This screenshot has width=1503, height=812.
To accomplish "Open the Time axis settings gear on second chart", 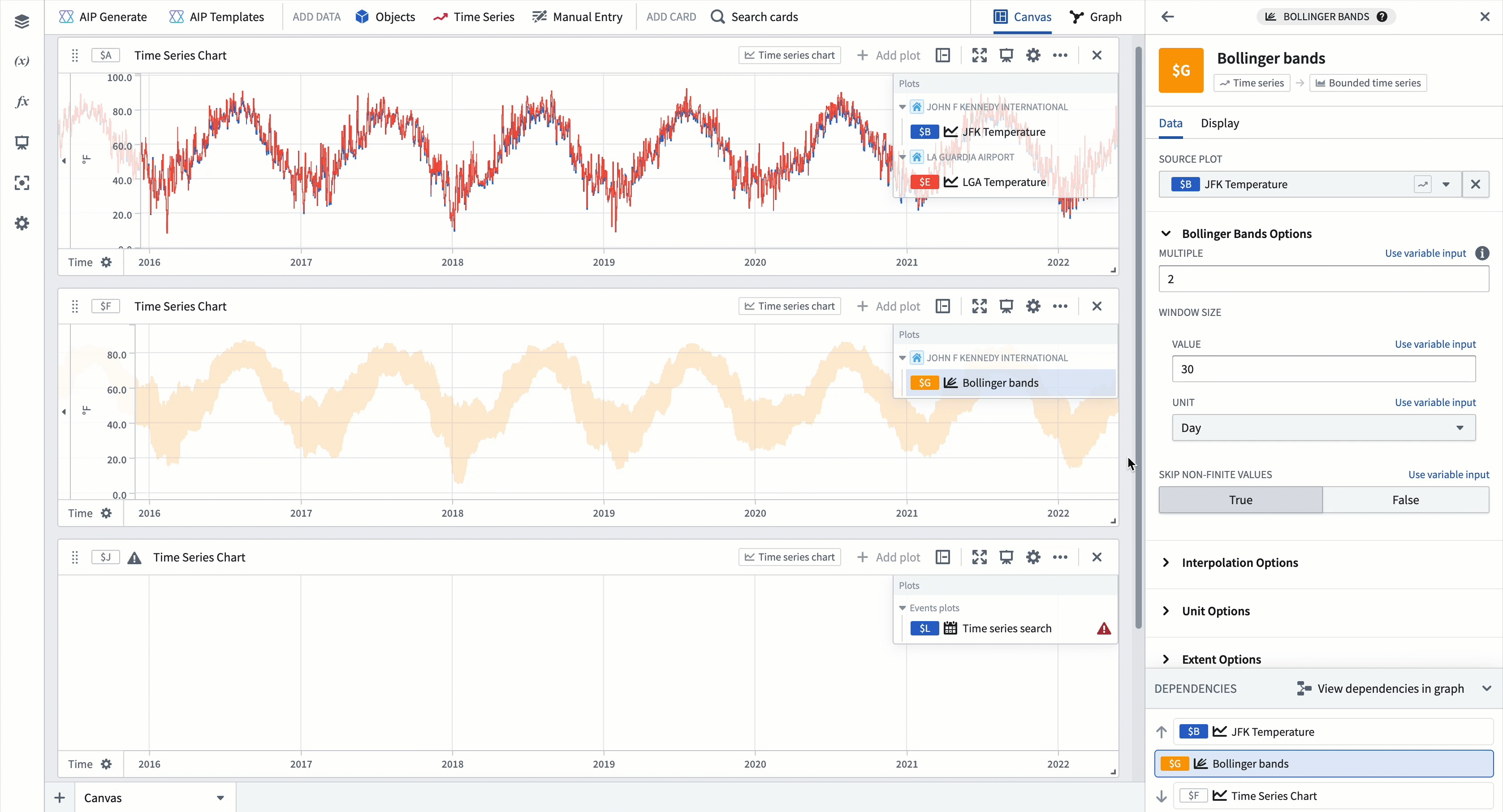I will pos(107,514).
